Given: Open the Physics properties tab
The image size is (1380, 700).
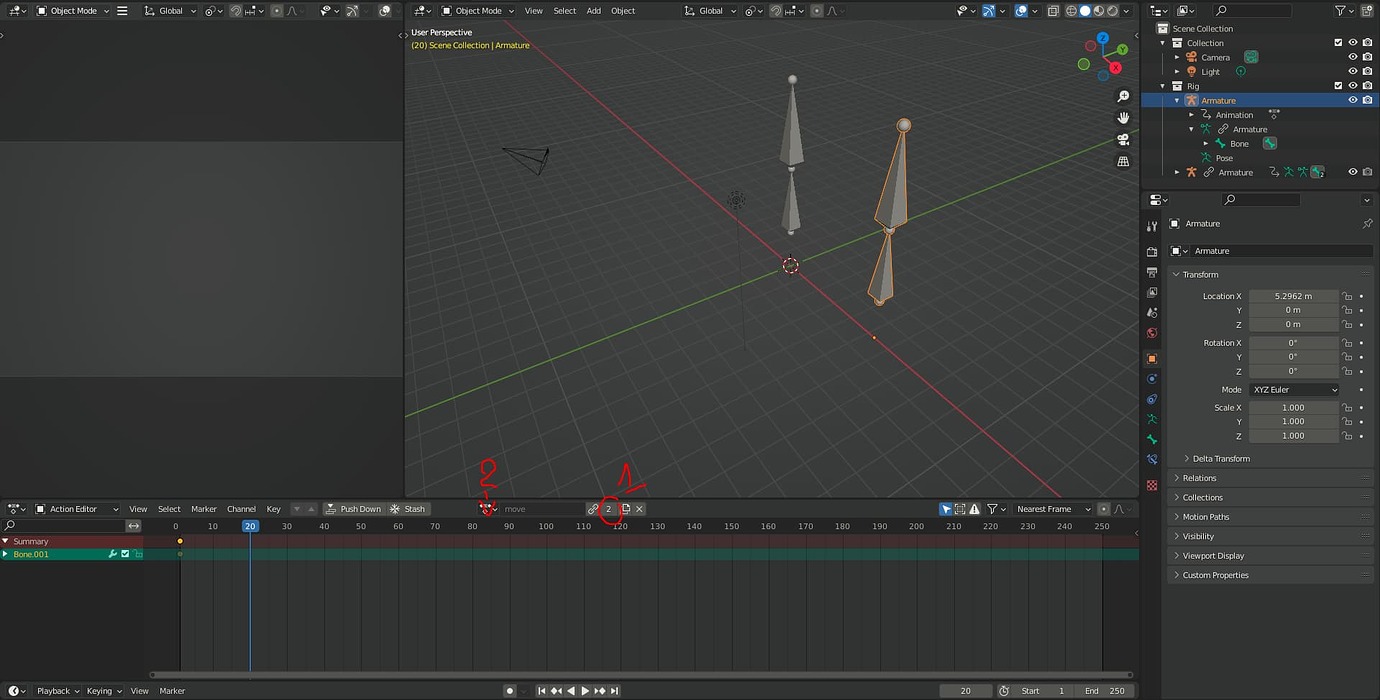Looking at the screenshot, I should click(x=1152, y=379).
